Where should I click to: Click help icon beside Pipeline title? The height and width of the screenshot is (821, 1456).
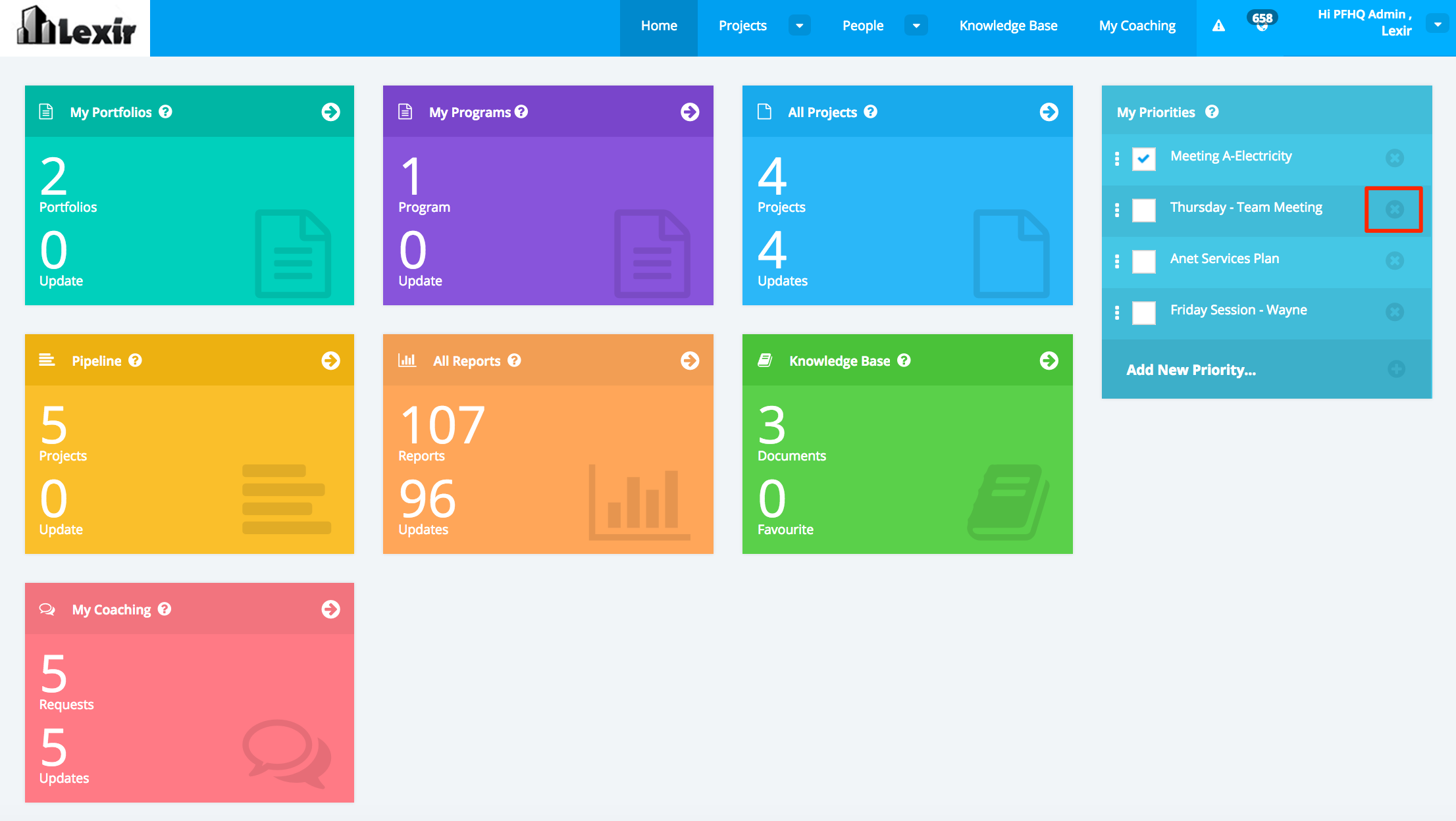tap(135, 361)
